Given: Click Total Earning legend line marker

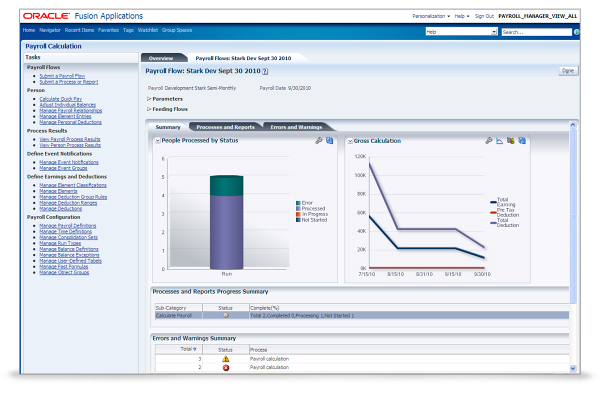Looking at the screenshot, I should [x=493, y=202].
